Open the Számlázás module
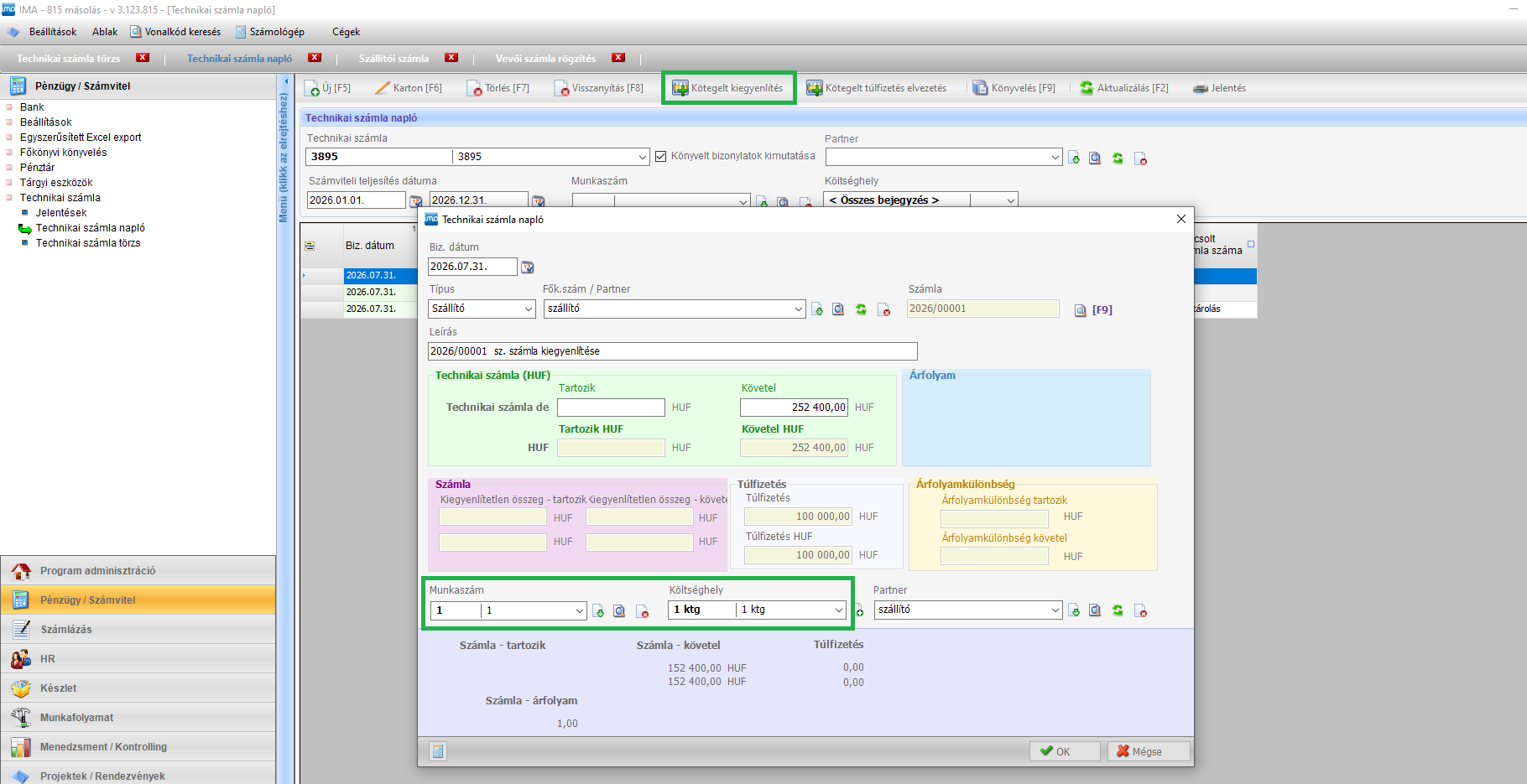The height and width of the screenshot is (784, 1527). click(x=138, y=629)
